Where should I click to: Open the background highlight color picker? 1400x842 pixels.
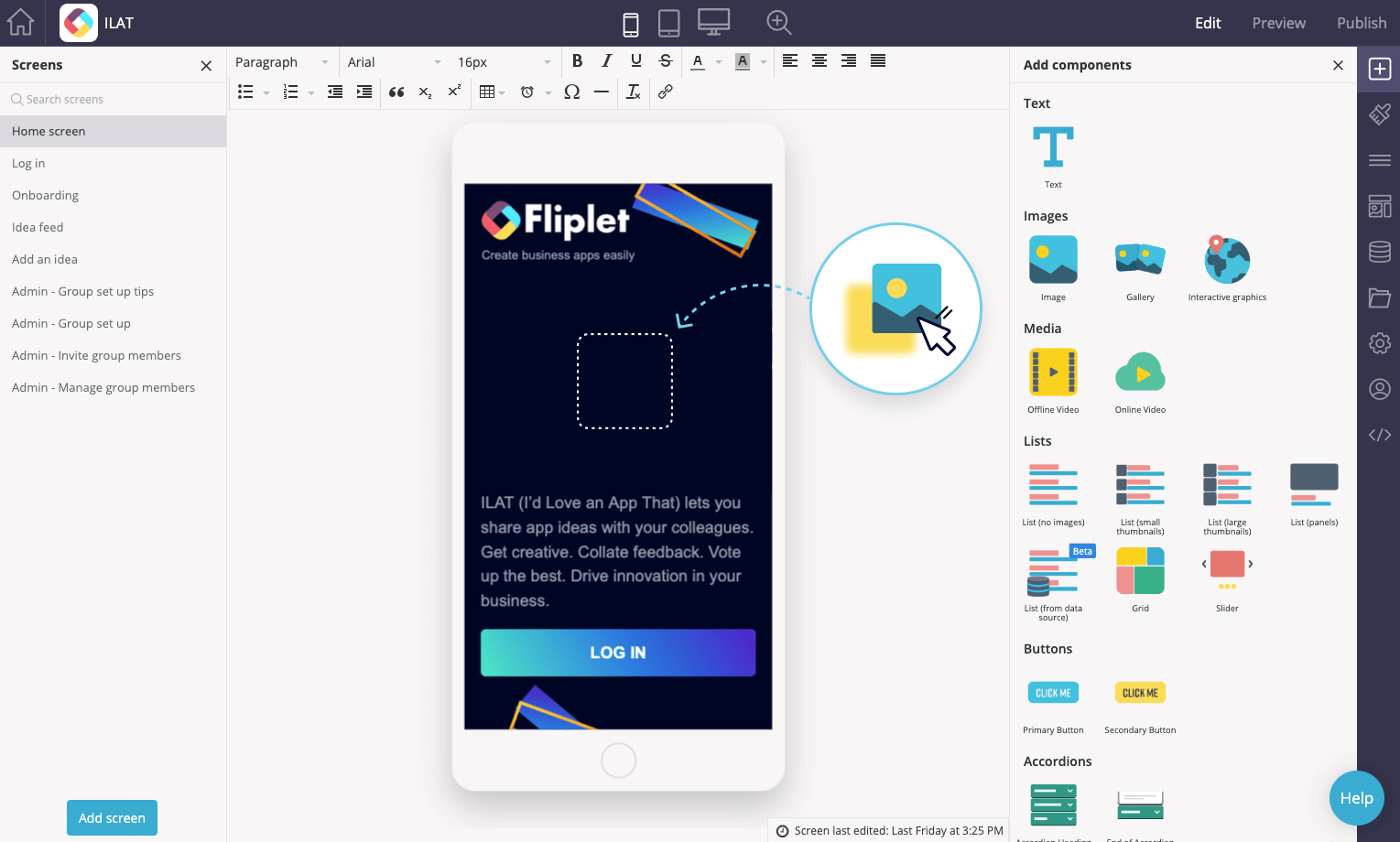(743, 61)
